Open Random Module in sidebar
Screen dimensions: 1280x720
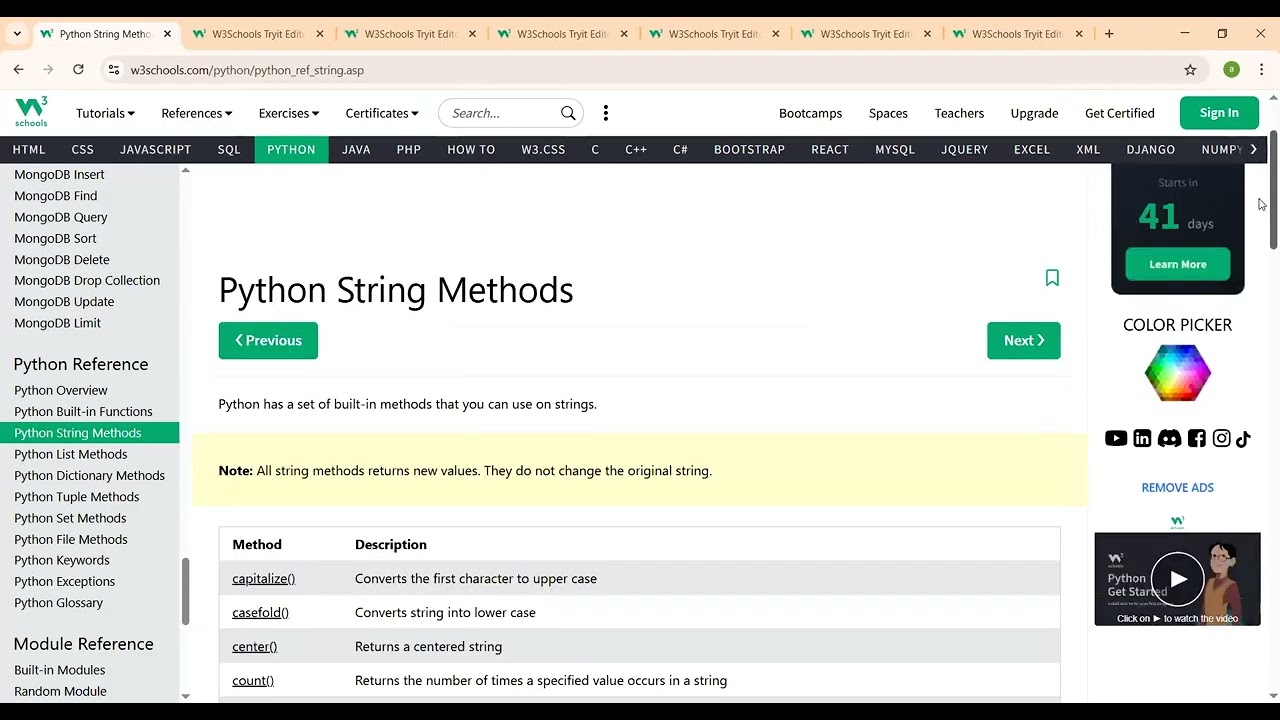[x=60, y=692]
